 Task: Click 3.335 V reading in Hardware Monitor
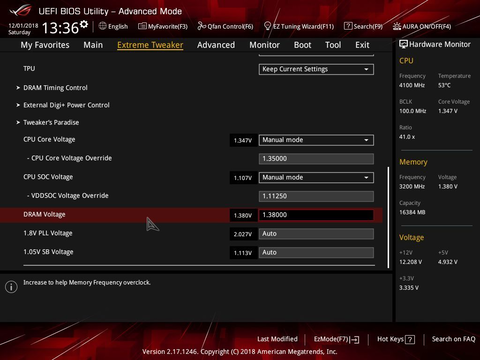[x=409, y=288]
